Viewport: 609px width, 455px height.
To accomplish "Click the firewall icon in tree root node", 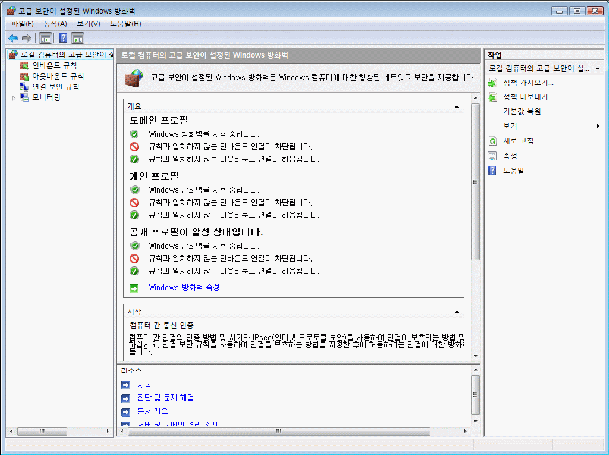I will tap(13, 54).
